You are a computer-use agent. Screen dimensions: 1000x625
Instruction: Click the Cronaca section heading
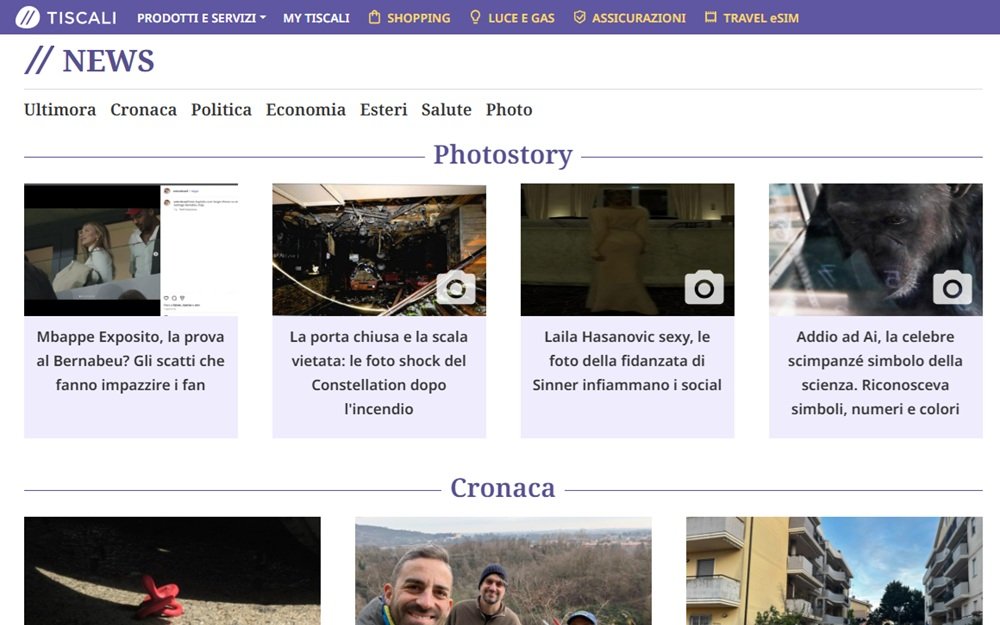(x=502, y=488)
